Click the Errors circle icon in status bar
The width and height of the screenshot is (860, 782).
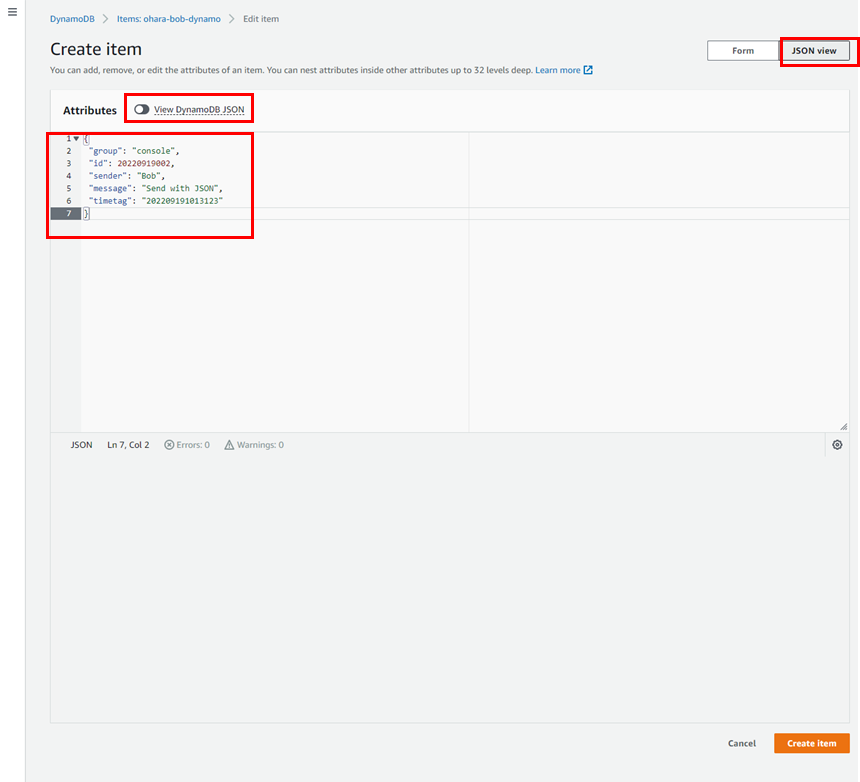[169, 445]
